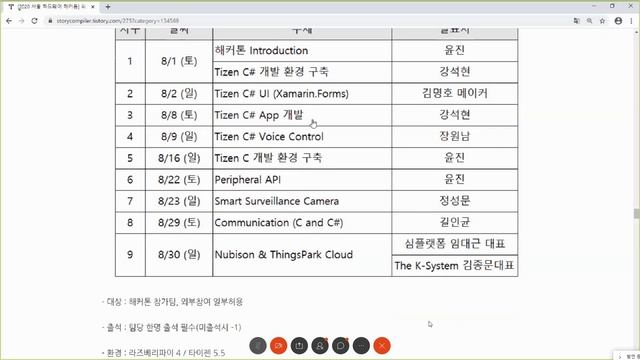Click the date cell '8/30 (일)'
Viewport: 640px width, 360px height.
(x=179, y=255)
